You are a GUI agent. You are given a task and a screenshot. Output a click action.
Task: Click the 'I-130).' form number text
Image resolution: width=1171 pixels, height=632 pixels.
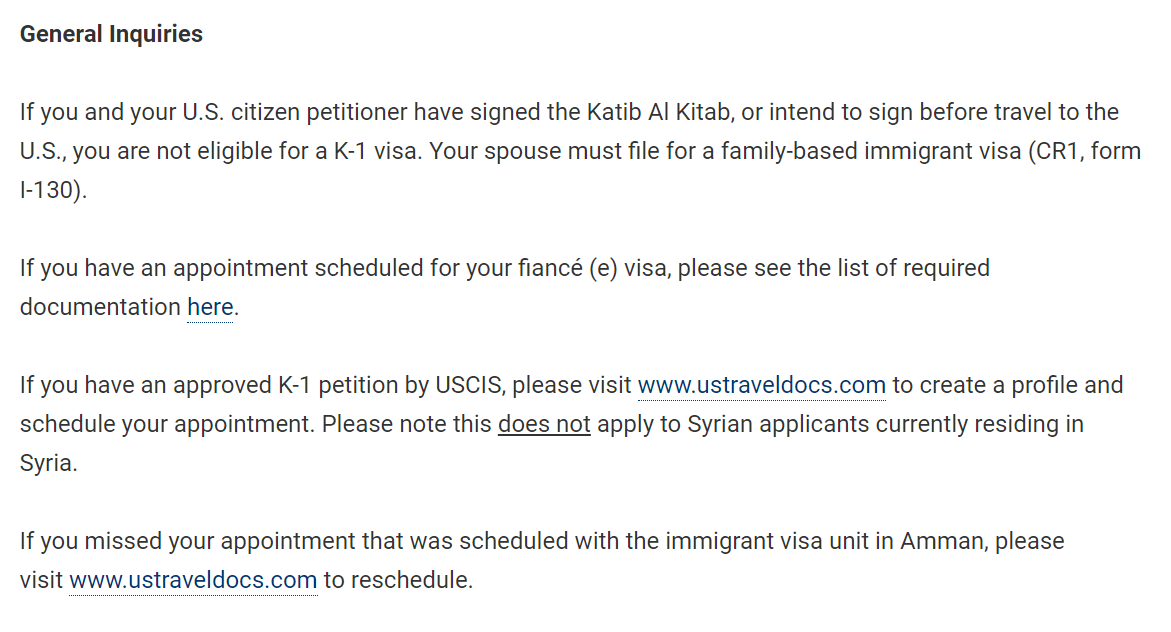tap(54, 190)
